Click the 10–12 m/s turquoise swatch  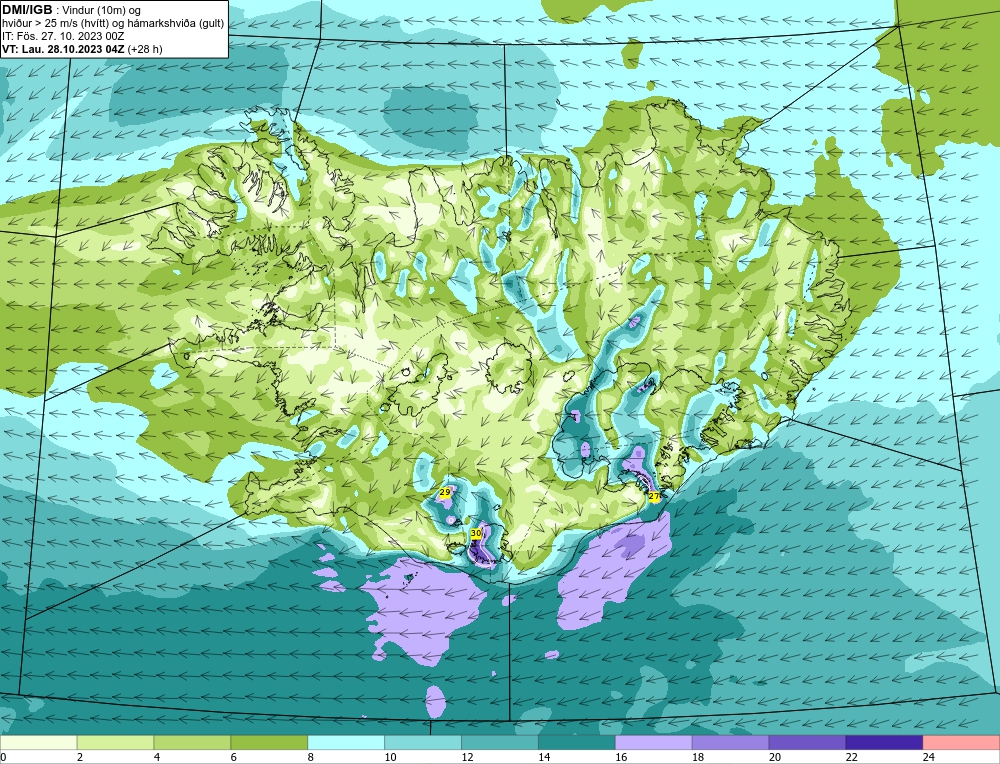[423, 743]
